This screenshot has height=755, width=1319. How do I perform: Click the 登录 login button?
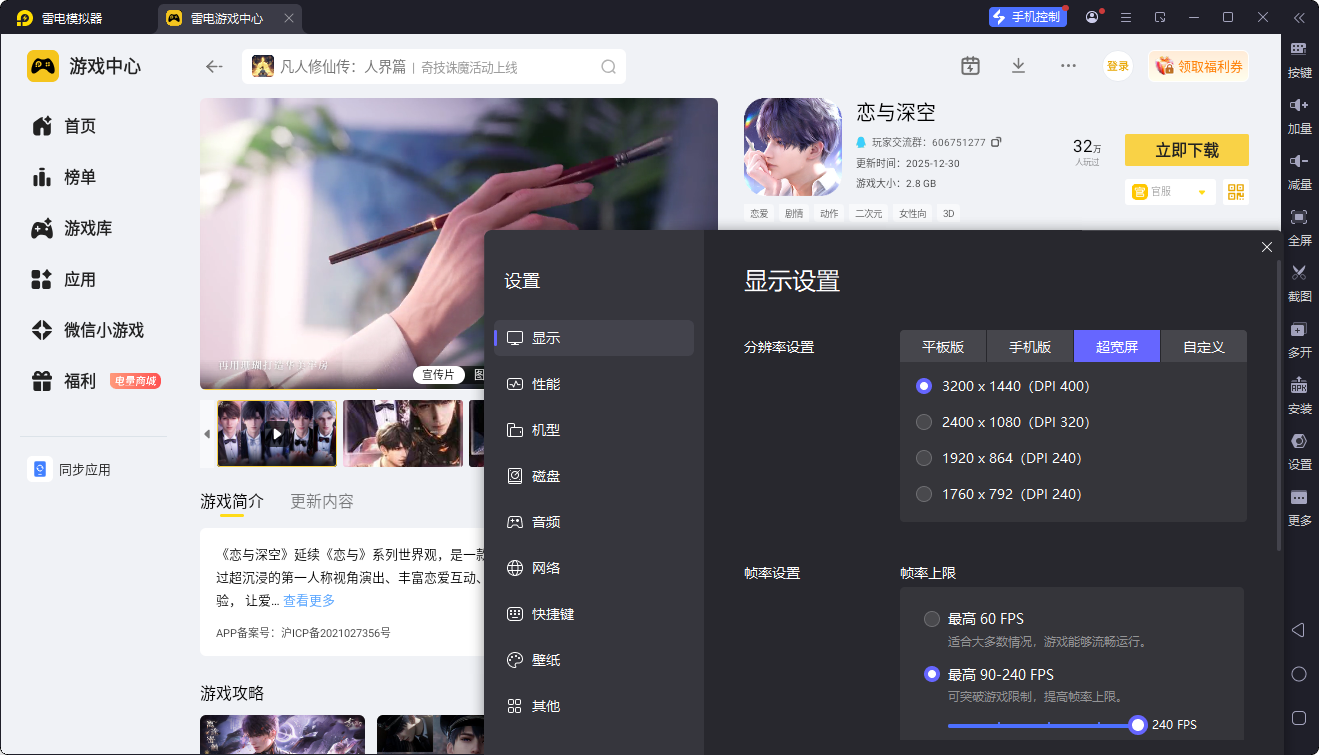(x=1118, y=66)
